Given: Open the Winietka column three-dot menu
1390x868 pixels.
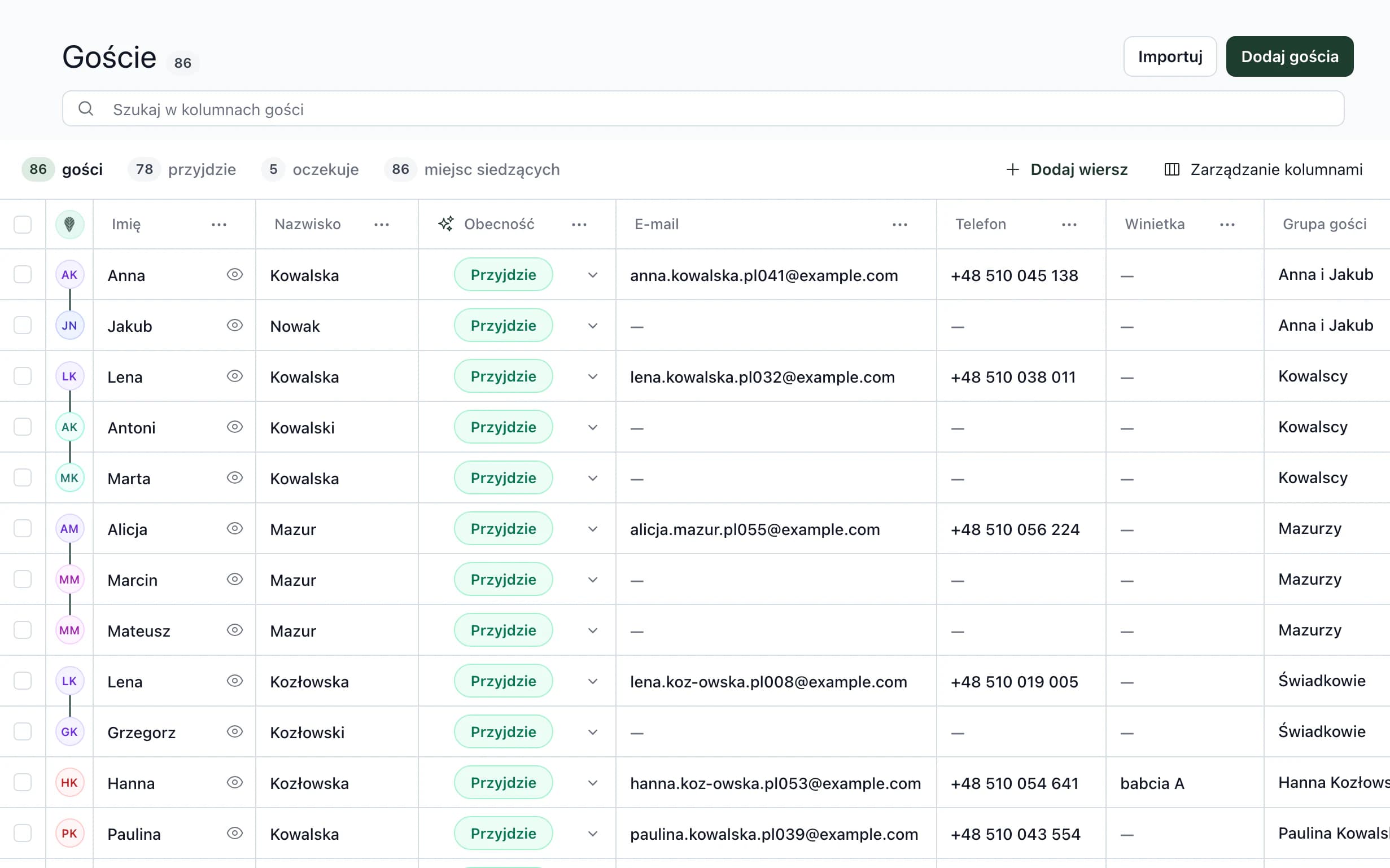Looking at the screenshot, I should click(x=1227, y=225).
